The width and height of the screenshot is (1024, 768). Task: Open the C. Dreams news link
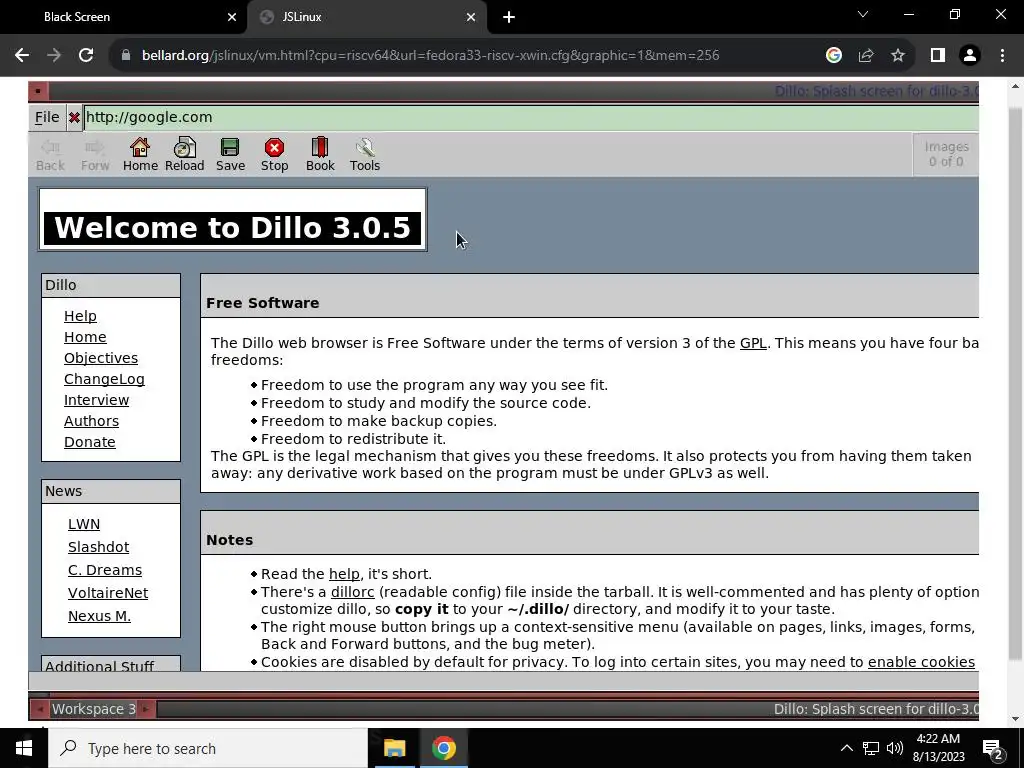pyautogui.click(x=104, y=570)
